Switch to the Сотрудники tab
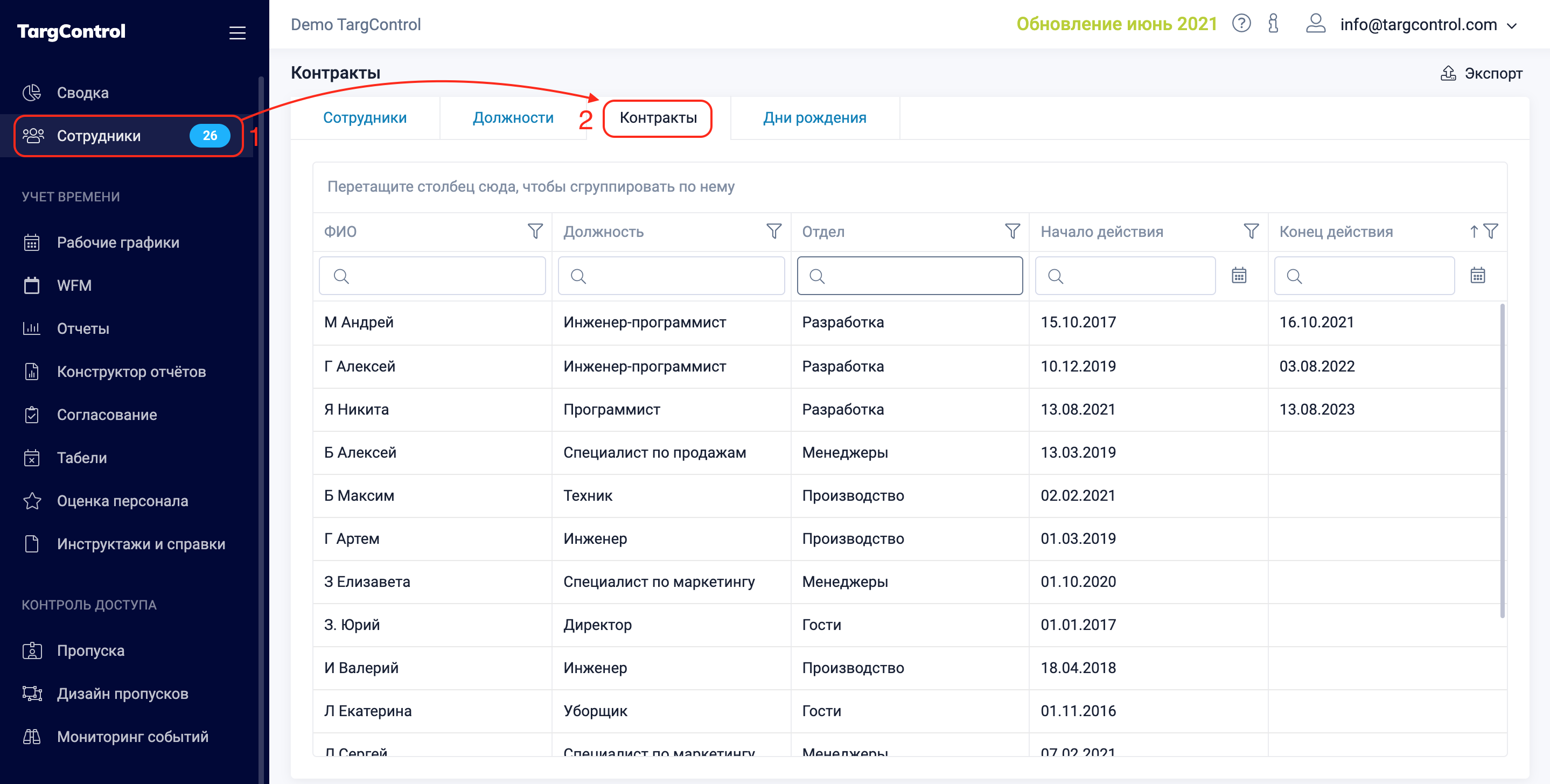Image resolution: width=1550 pixels, height=784 pixels. pos(365,118)
